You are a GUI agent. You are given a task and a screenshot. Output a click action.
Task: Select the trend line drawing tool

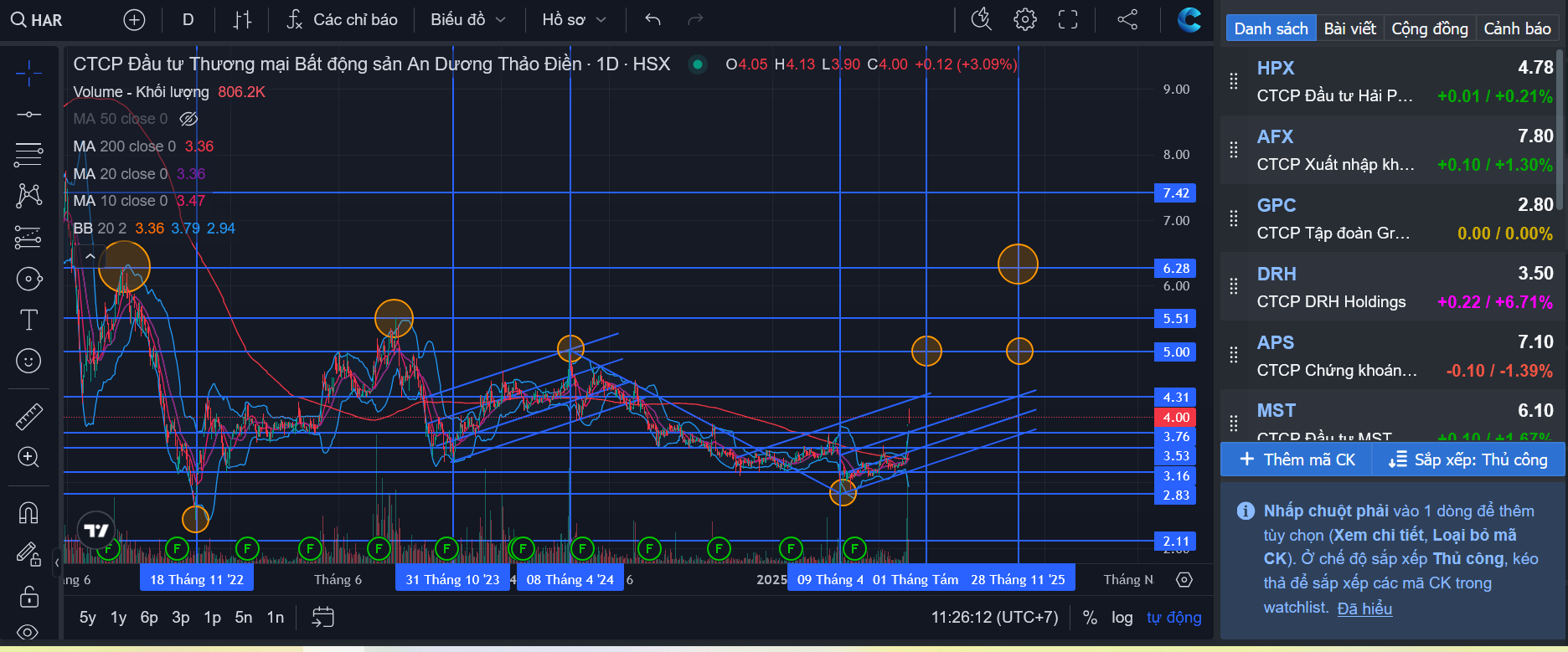point(28,114)
